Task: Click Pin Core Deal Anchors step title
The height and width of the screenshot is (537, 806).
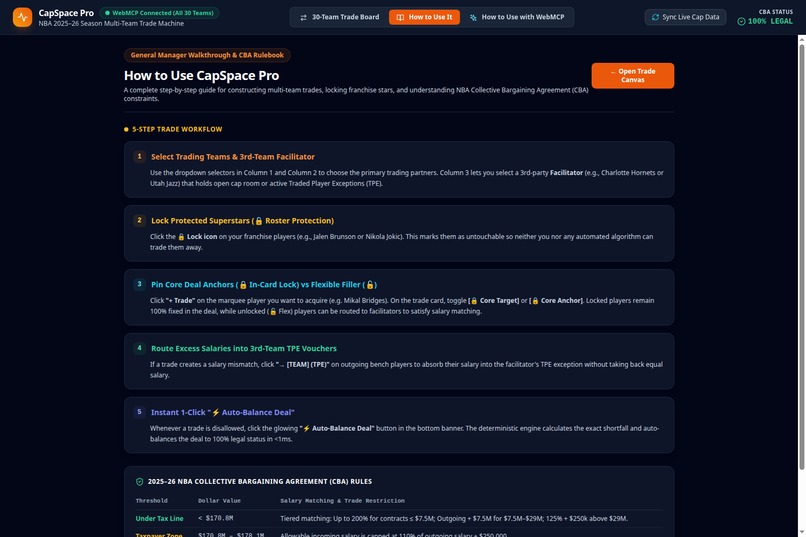Action: [x=264, y=285]
